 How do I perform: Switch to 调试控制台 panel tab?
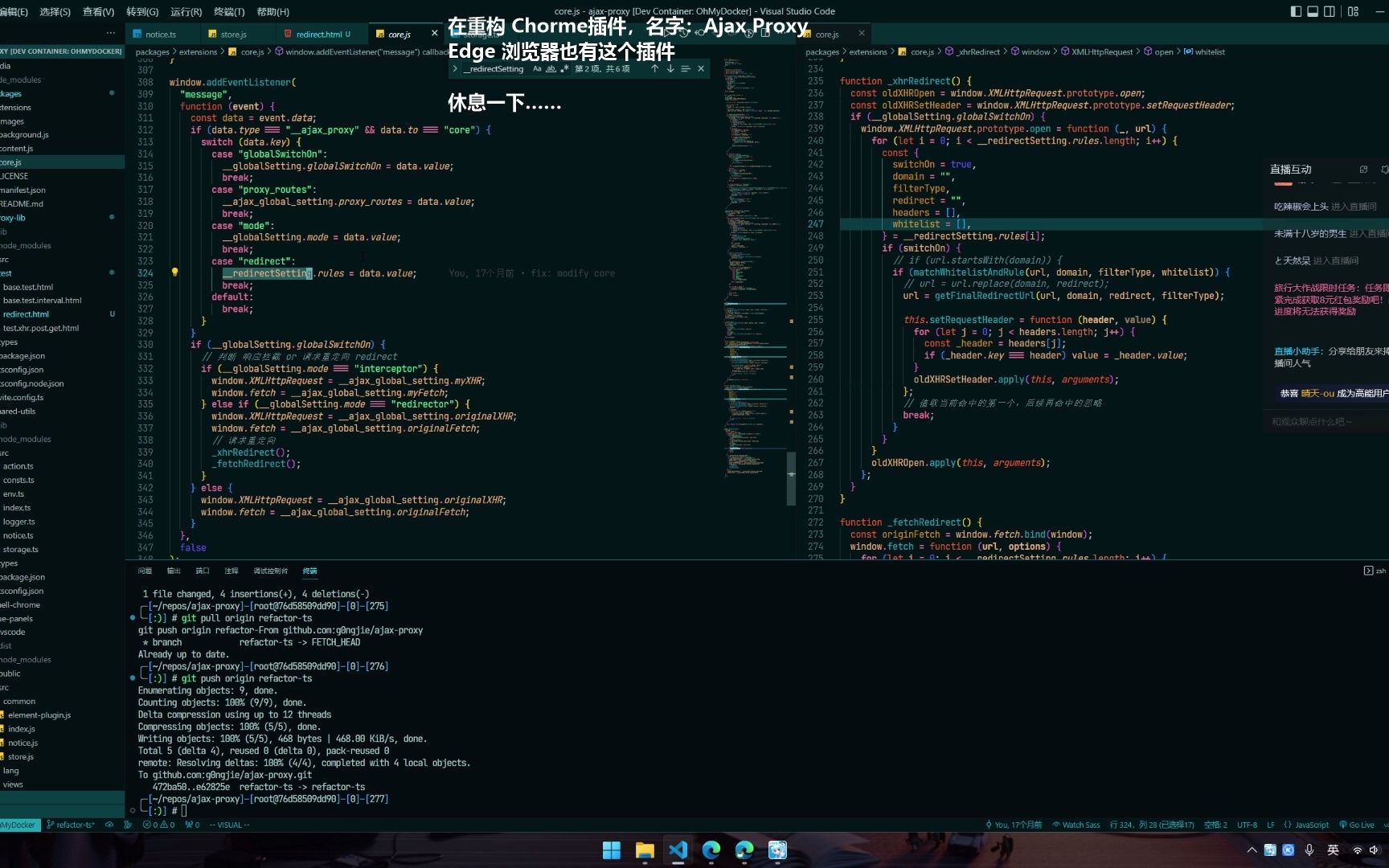point(270,571)
